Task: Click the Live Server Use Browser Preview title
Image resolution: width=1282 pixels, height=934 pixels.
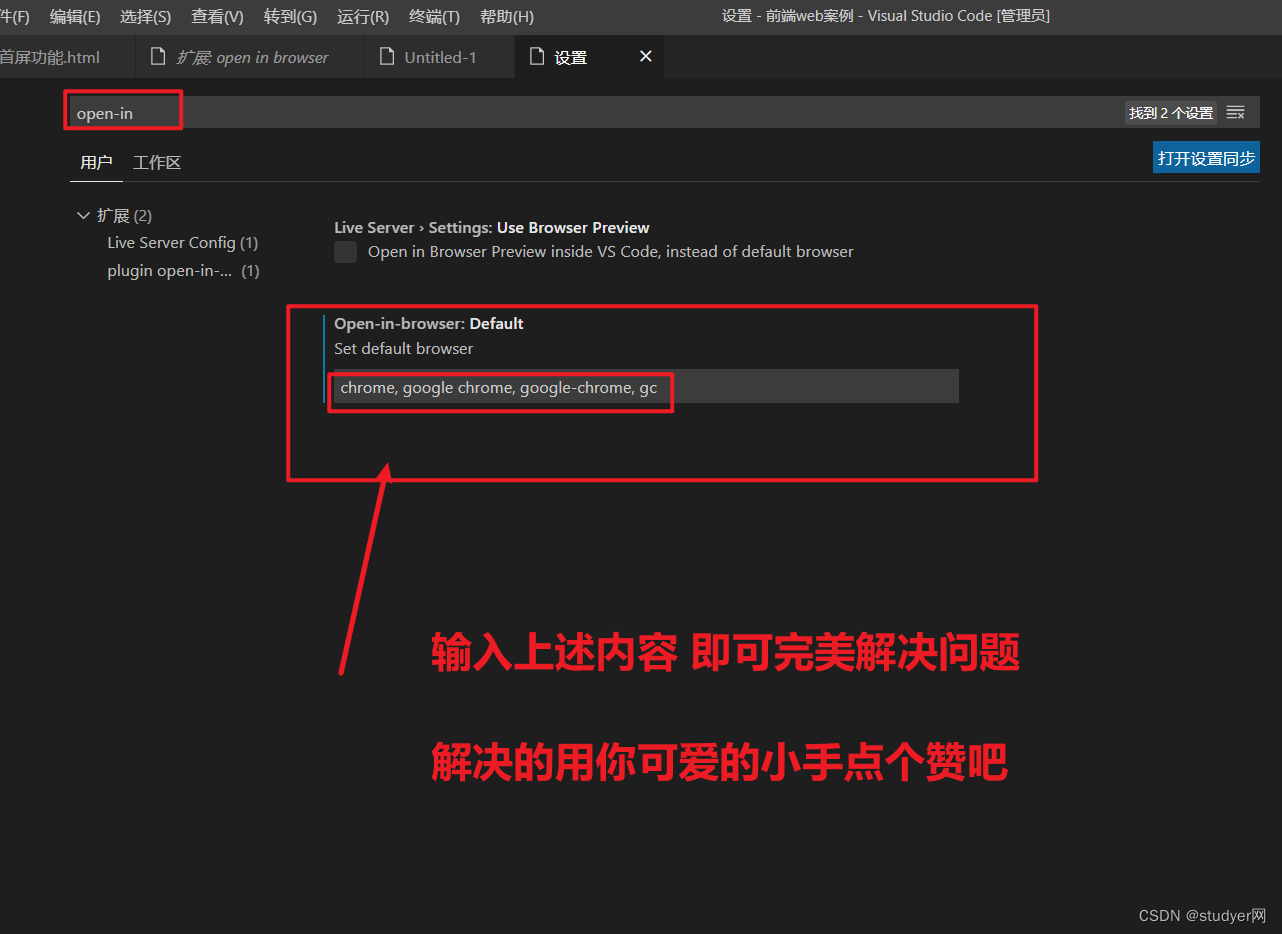Action: [492, 228]
